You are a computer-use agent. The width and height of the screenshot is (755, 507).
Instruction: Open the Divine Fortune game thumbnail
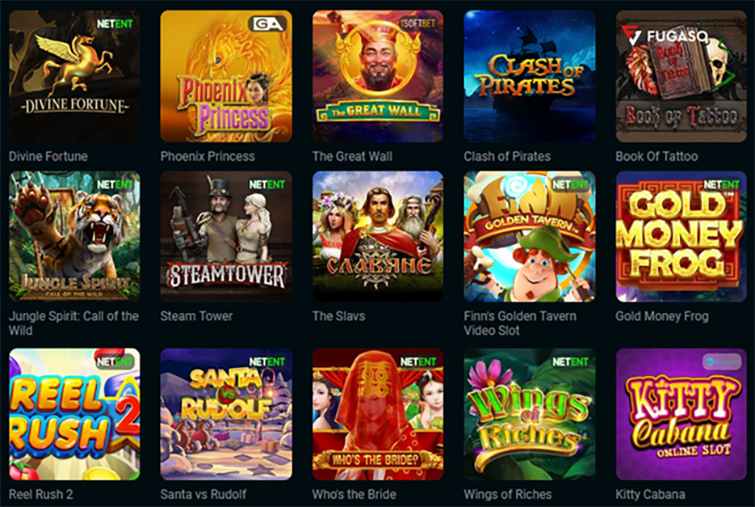coord(75,76)
